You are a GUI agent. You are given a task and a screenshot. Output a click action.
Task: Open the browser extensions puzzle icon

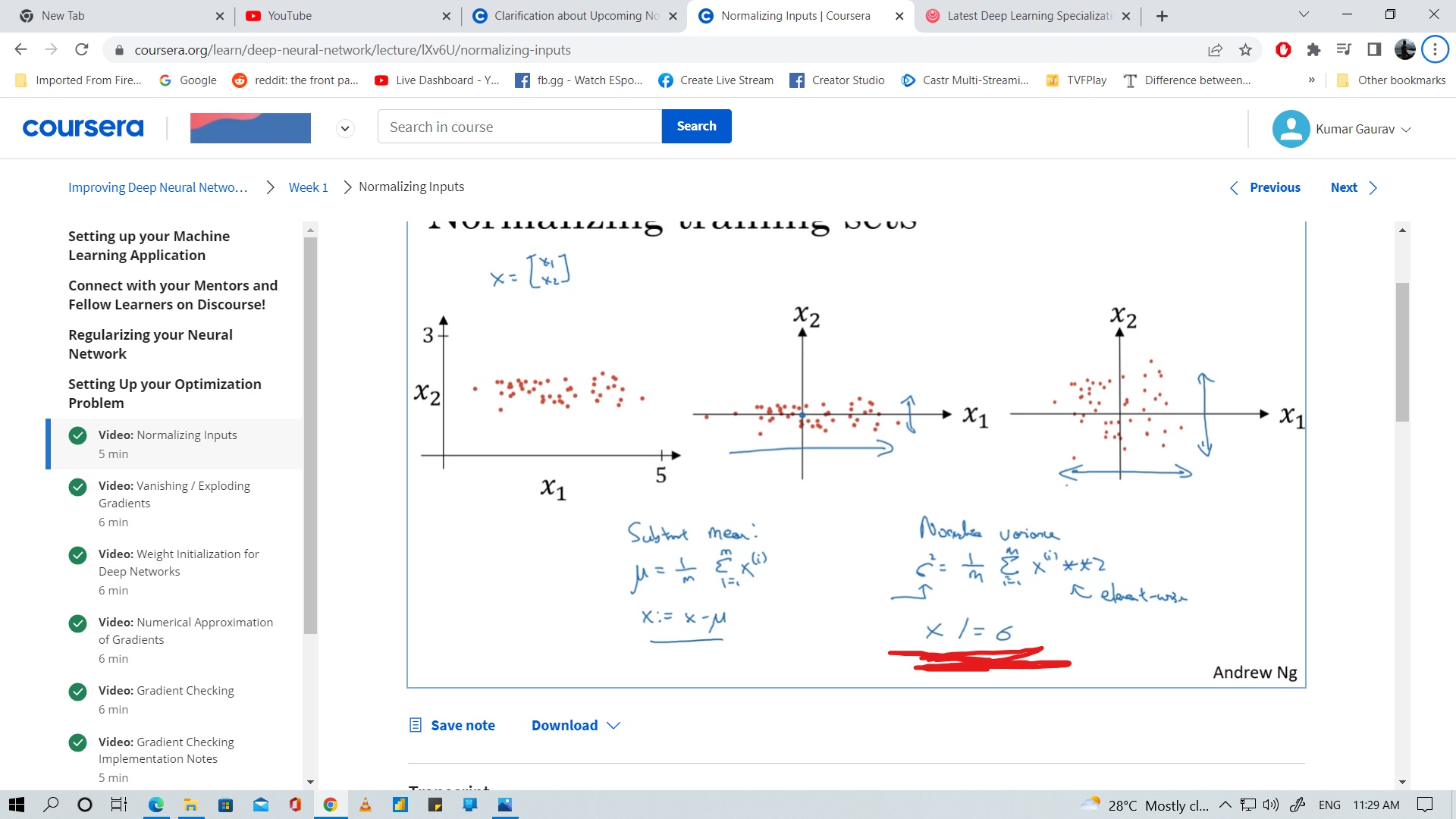[x=1313, y=50]
